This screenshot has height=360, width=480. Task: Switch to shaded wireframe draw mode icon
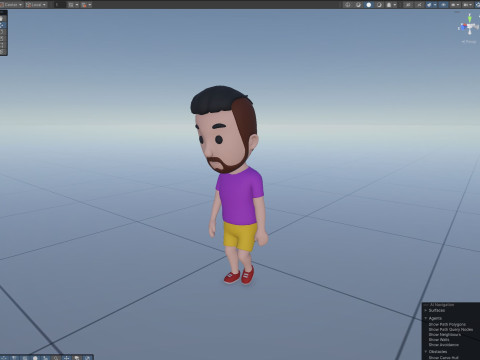click(358, 5)
